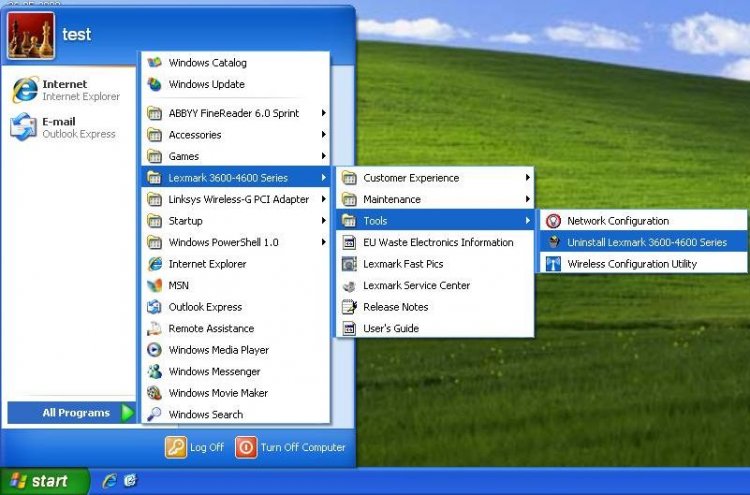Viewport: 750px width, 495px height.
Task: Click the EU Waste Electronics Information label
Action: (438, 242)
